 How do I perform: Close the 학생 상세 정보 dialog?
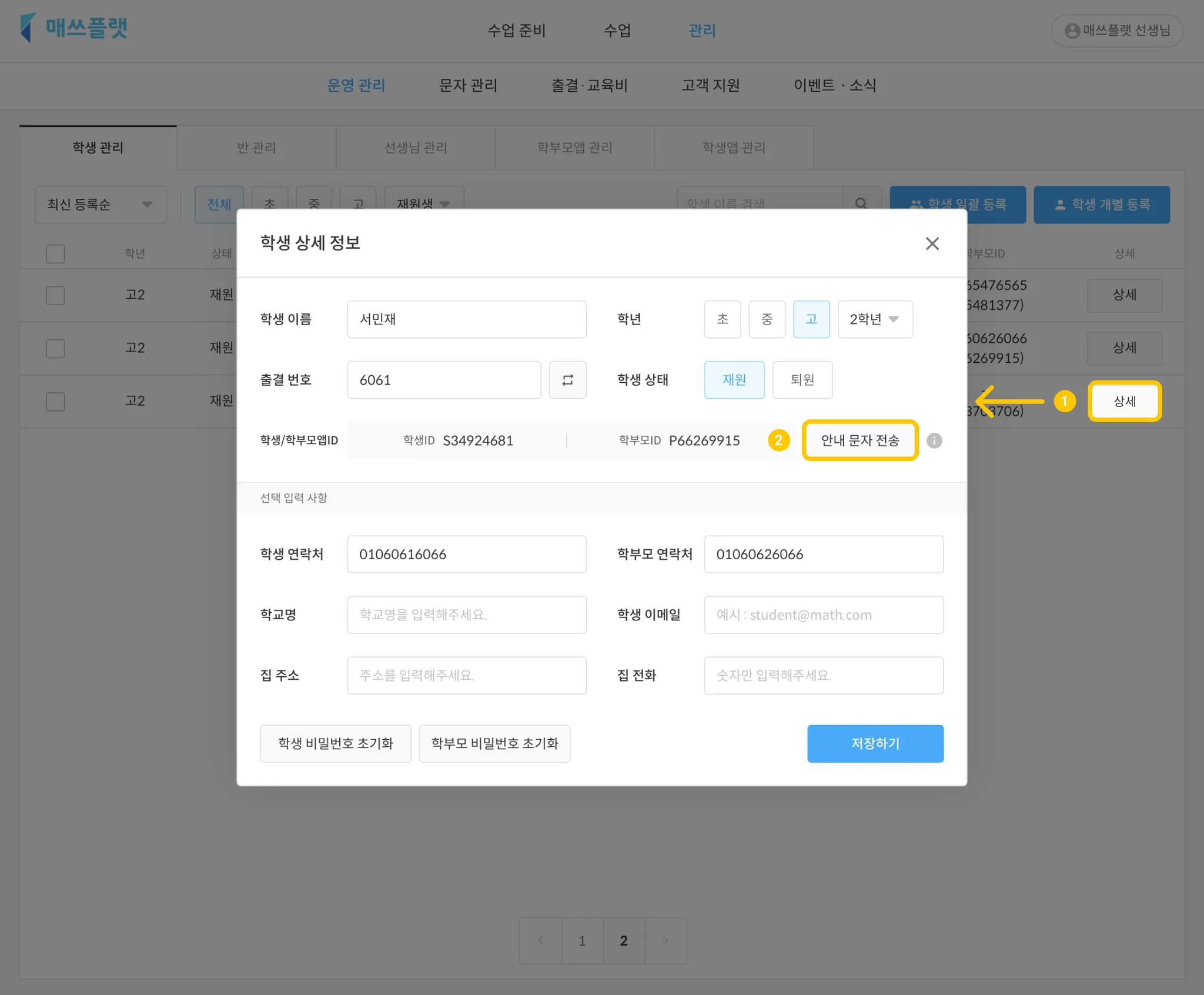tap(932, 243)
